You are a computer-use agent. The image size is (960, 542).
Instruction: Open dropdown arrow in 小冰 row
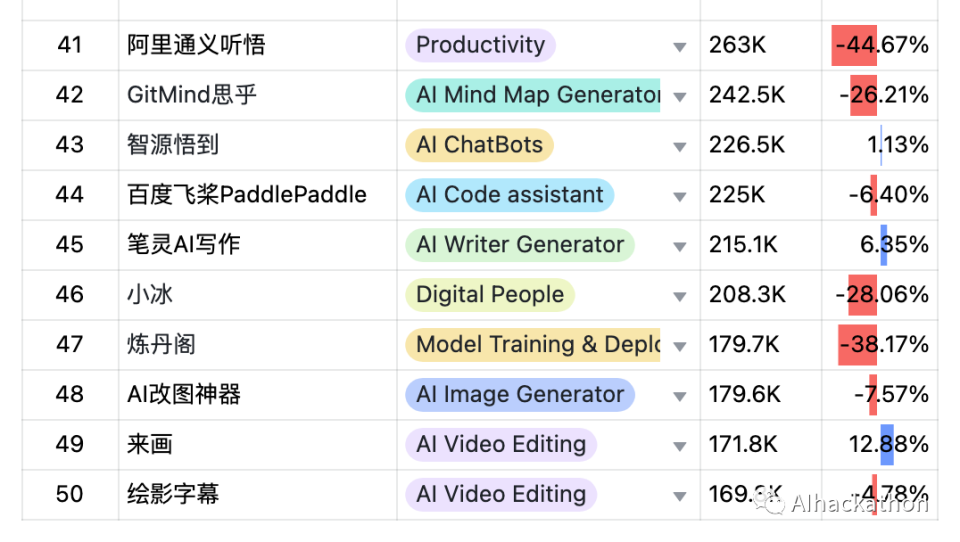(x=680, y=297)
